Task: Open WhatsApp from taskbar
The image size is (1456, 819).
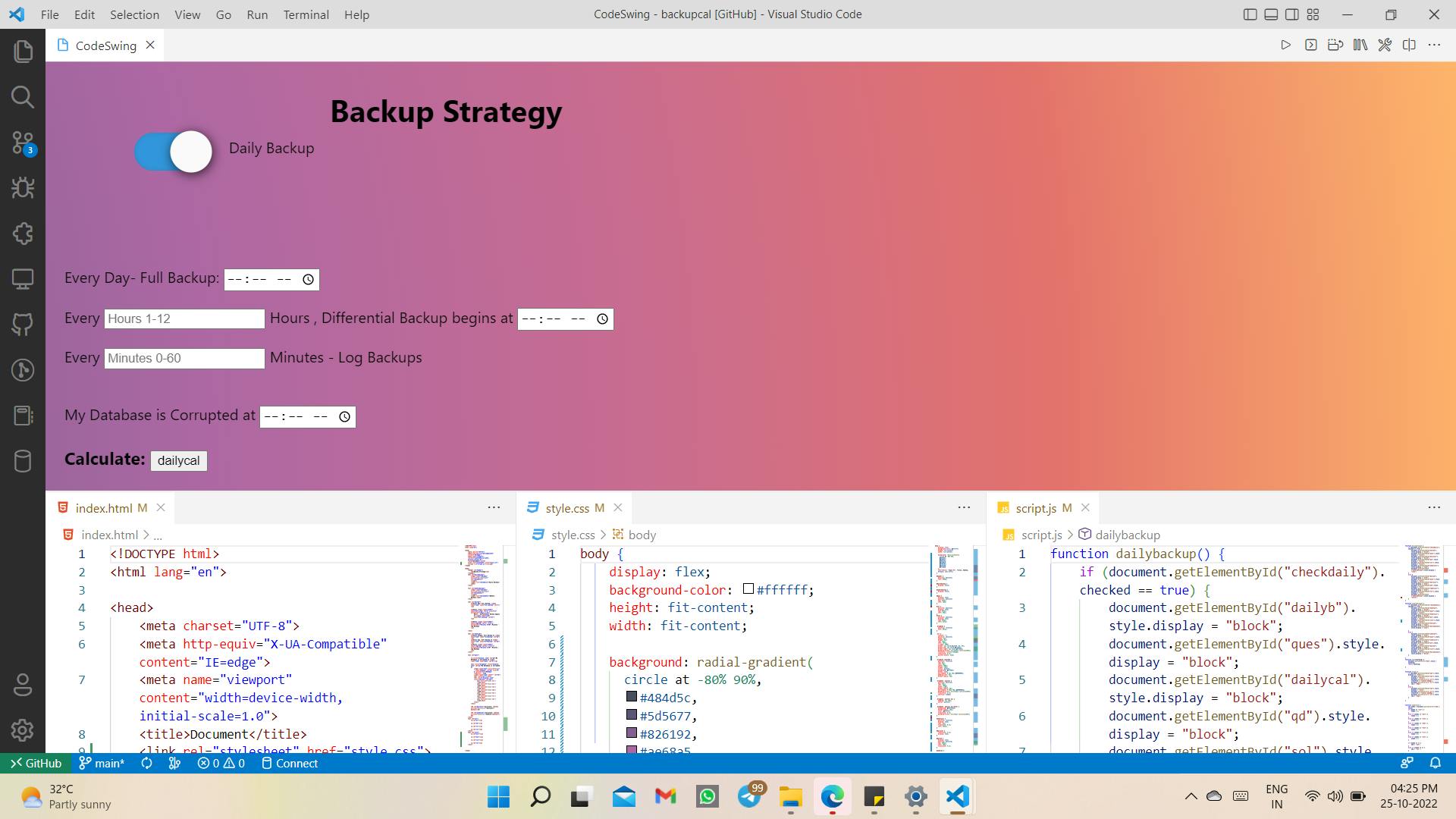Action: pyautogui.click(x=708, y=797)
